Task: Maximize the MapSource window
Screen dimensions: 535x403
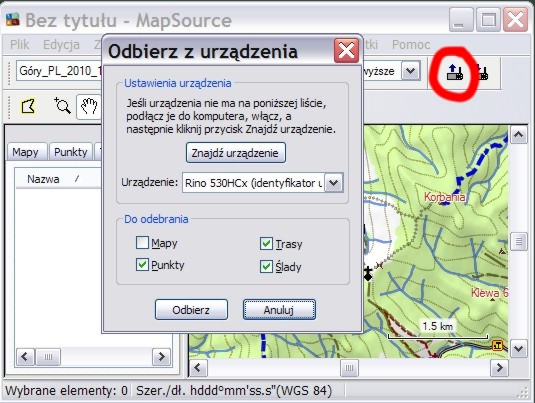Action: (488, 20)
